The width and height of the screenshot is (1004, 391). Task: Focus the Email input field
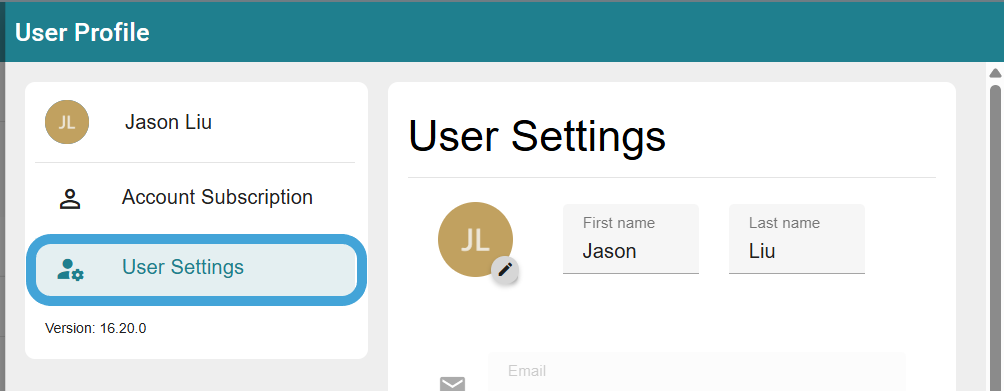(x=697, y=372)
